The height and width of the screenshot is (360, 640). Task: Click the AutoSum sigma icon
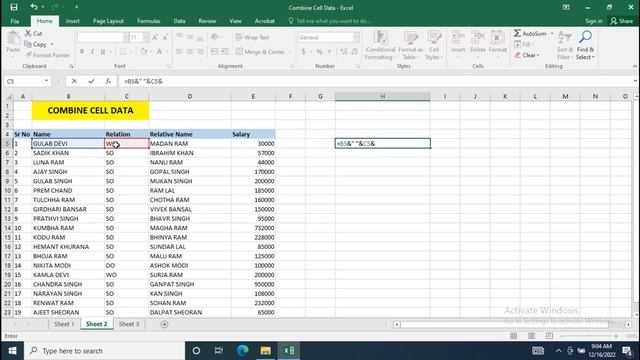518,33
